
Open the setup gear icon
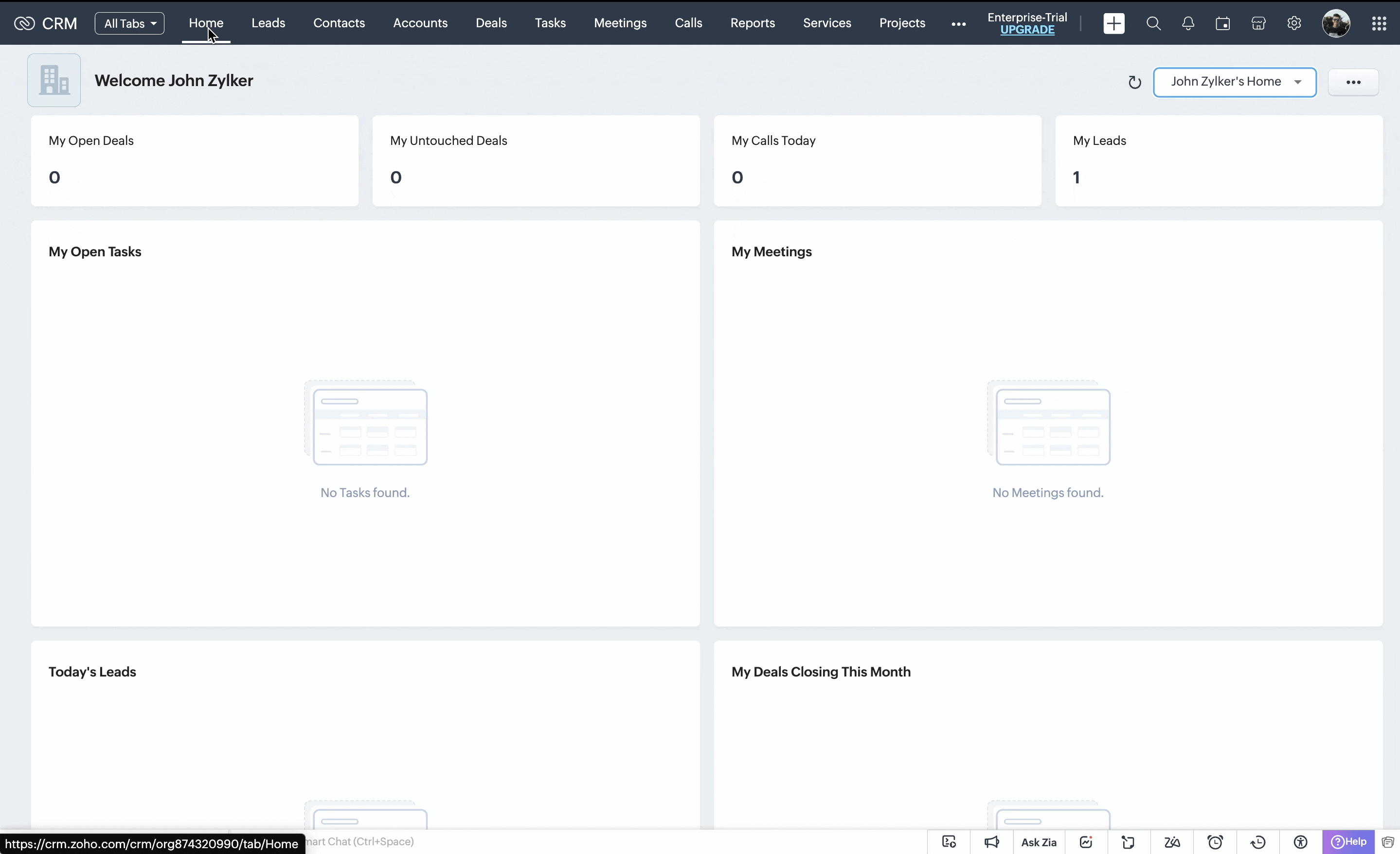1294,23
